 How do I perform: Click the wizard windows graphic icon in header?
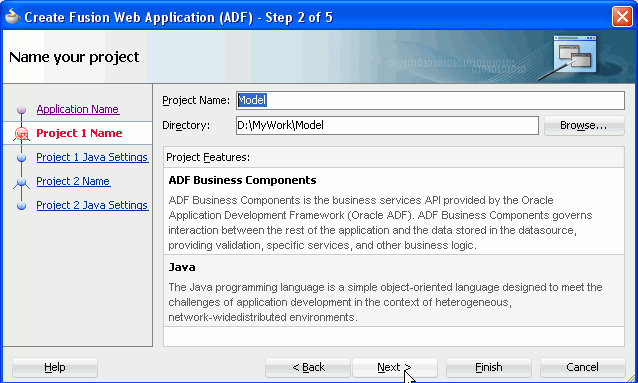click(x=575, y=54)
